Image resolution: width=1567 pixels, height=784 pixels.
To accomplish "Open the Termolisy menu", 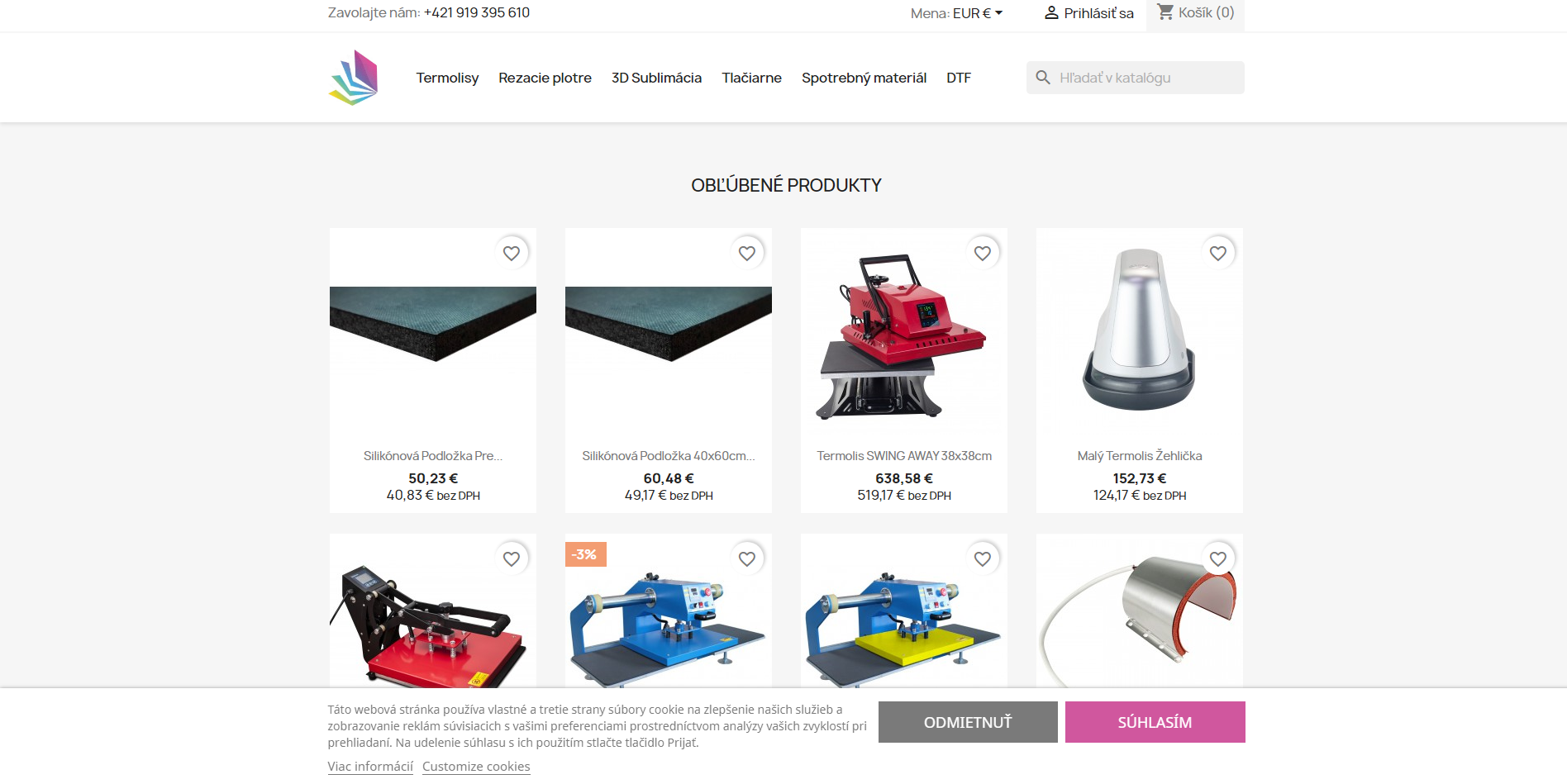I will [447, 78].
